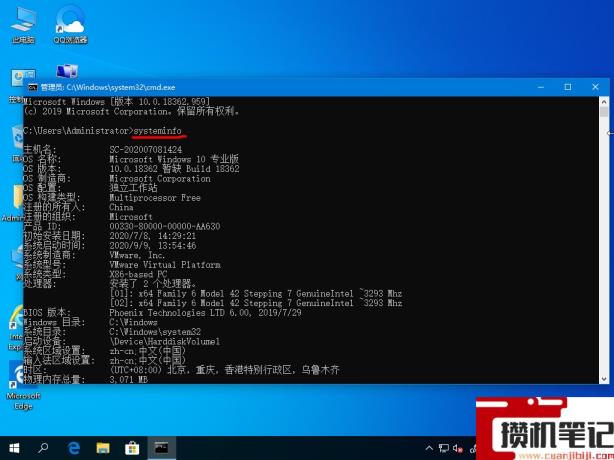The image size is (614, 460).
Task: Click 'Microsoft Windows 10 专业版' text
Action: click(x=174, y=159)
